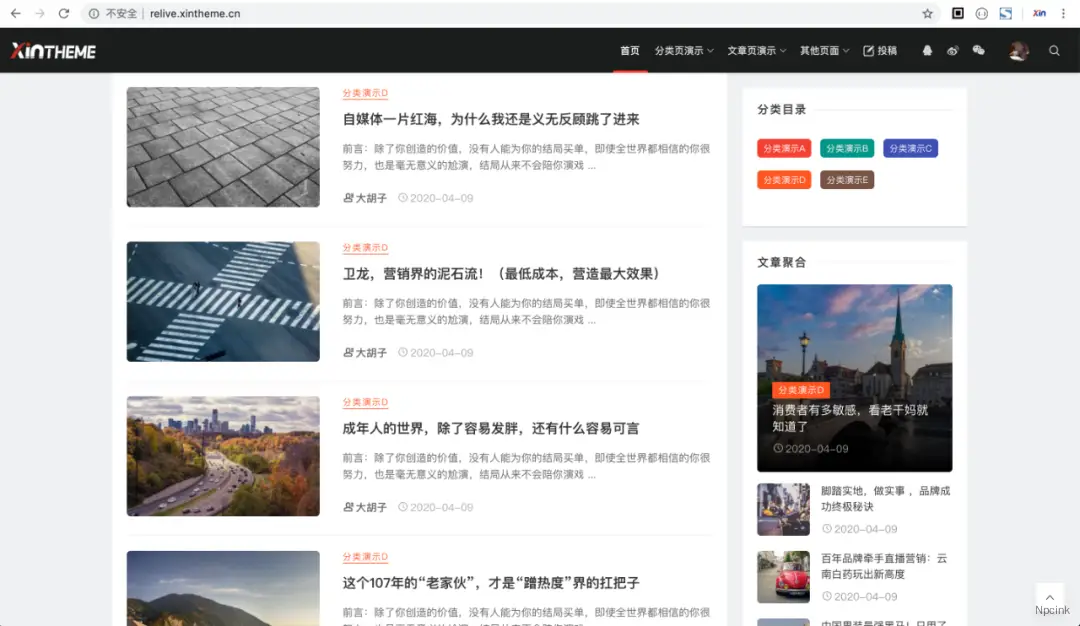
Task: Open article 成年人的世界 title
Action: point(491,428)
